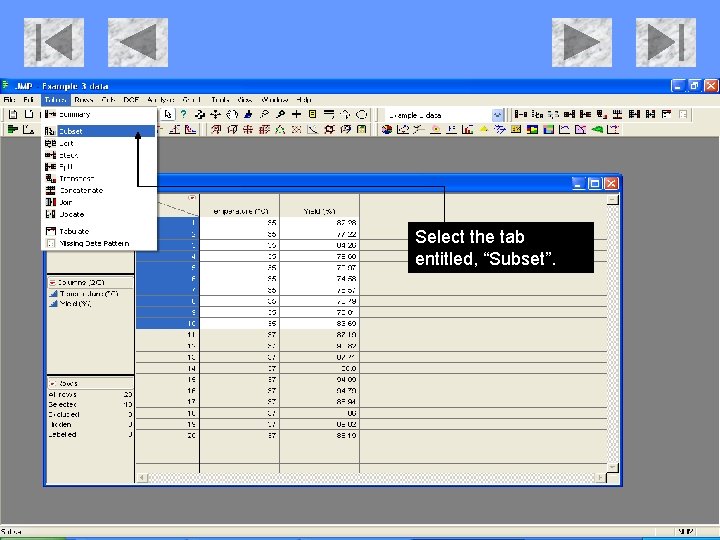Select the lasso tool

(x=264, y=114)
